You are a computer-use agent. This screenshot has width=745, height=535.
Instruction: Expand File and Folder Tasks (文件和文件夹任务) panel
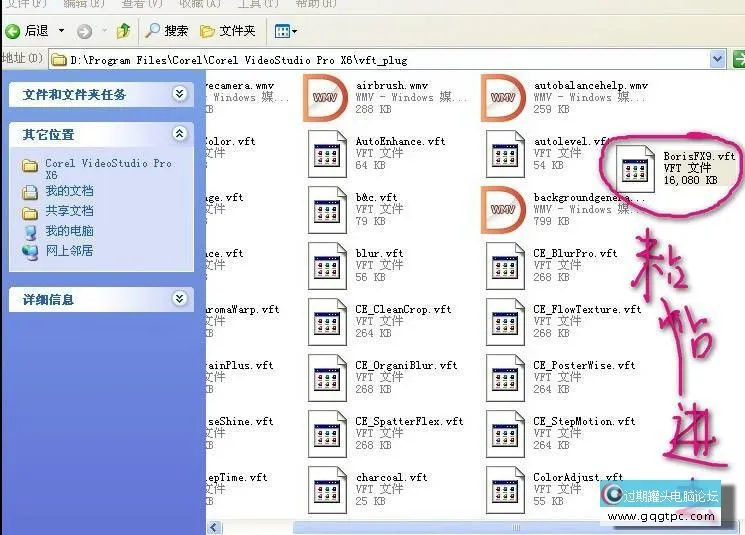tap(180, 94)
